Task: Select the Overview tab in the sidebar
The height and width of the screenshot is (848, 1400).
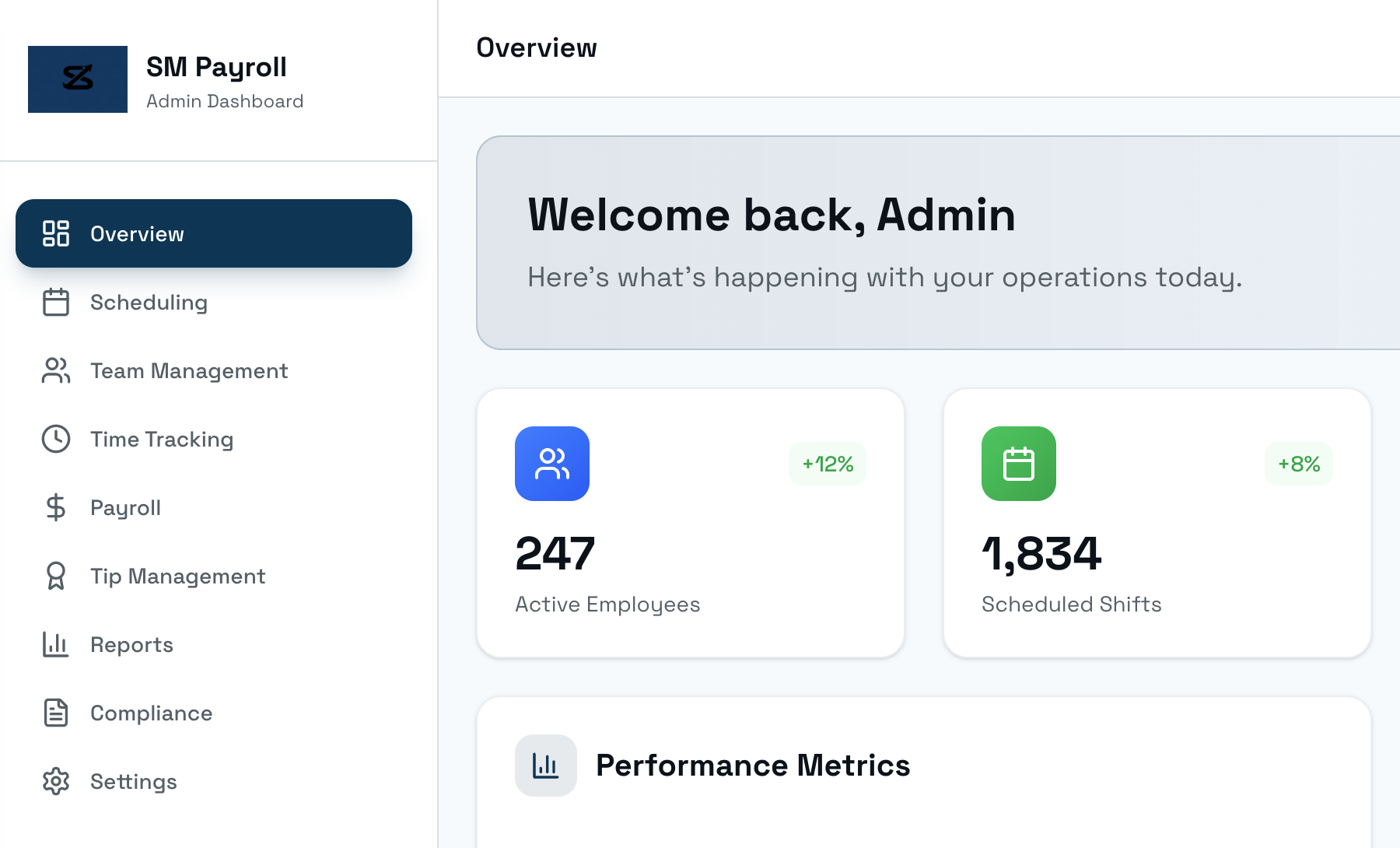Action: point(137,233)
